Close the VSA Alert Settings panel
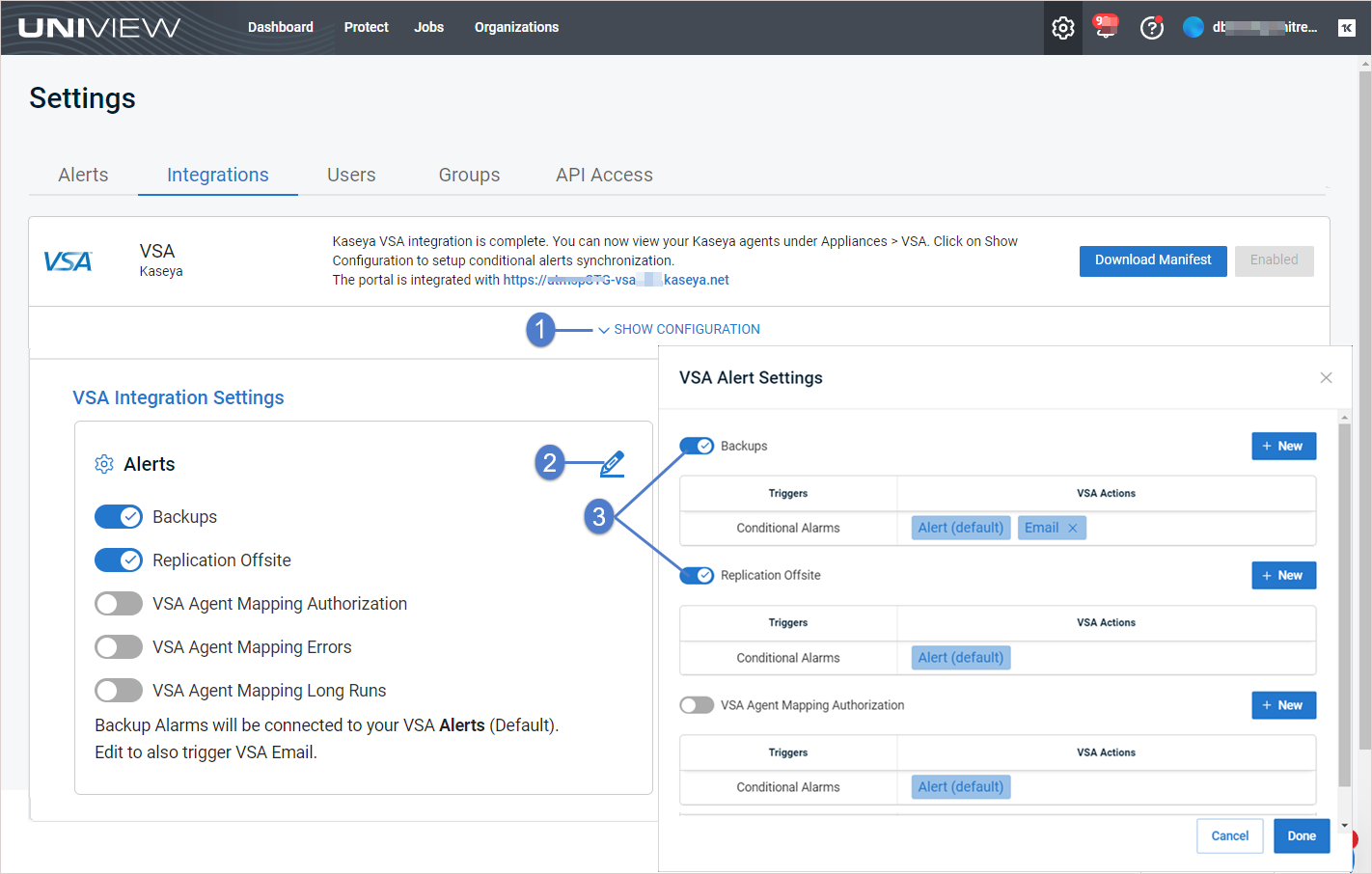 [x=1326, y=377]
